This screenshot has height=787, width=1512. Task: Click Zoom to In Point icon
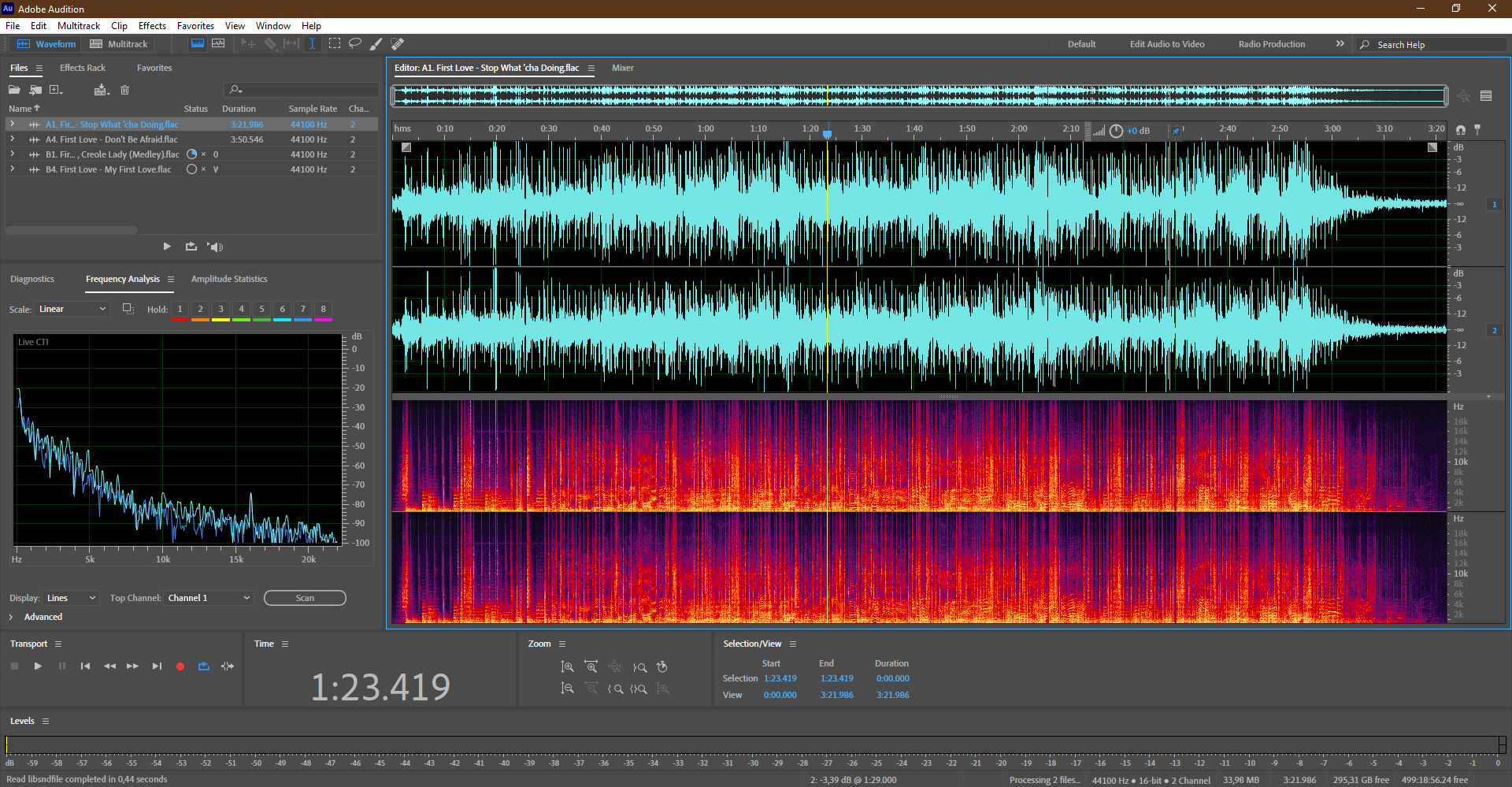point(616,689)
